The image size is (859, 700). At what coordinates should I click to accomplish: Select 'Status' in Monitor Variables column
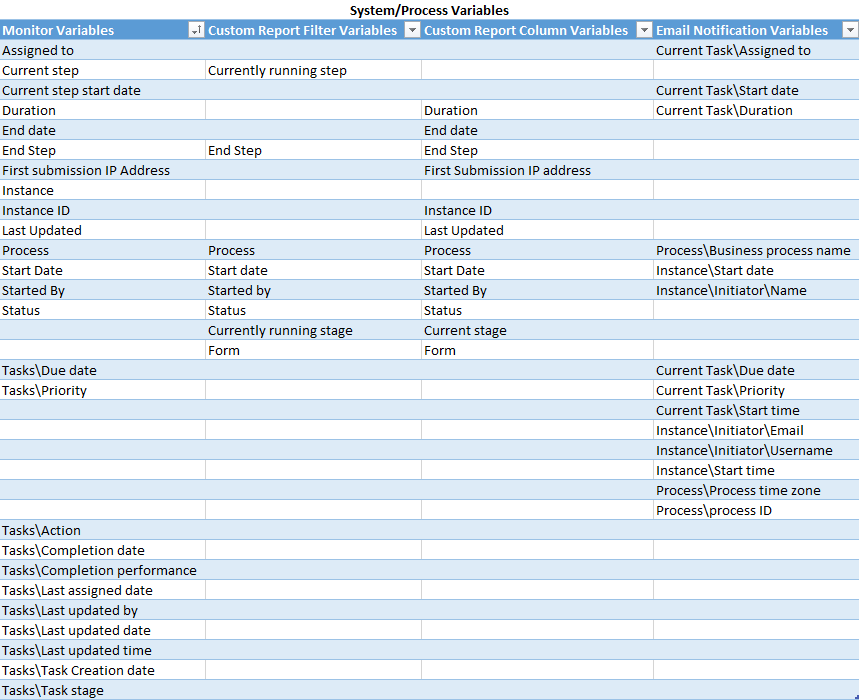tap(102, 310)
